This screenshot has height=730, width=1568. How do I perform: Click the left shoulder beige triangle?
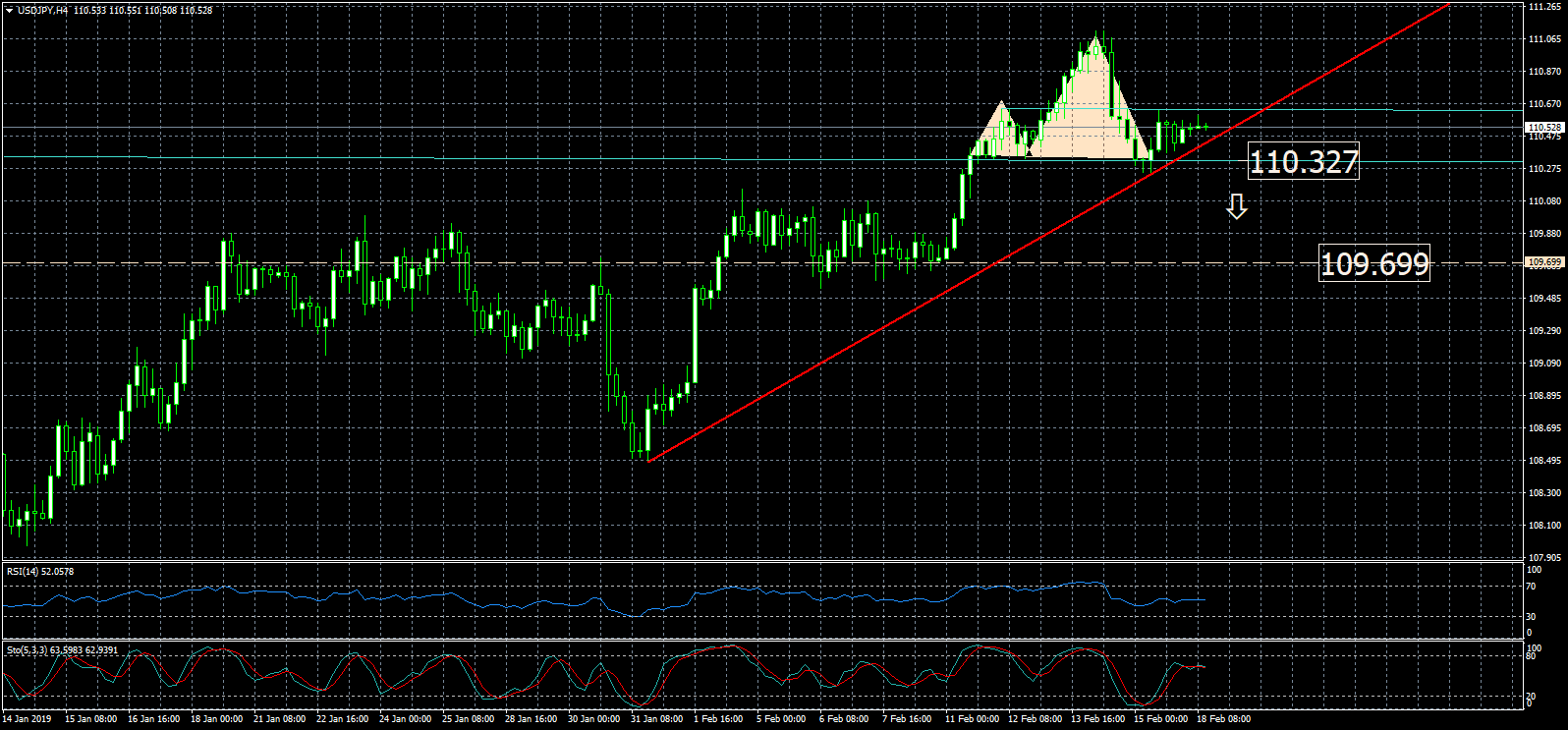[x=1000, y=133]
